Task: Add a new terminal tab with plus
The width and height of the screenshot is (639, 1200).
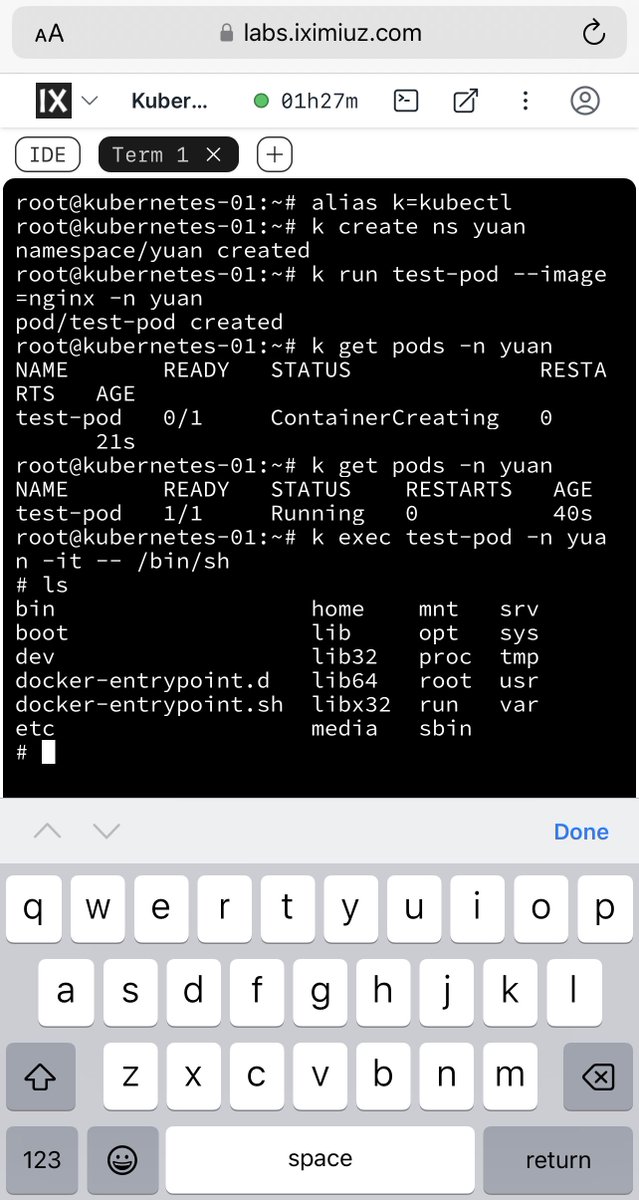Action: [x=274, y=154]
